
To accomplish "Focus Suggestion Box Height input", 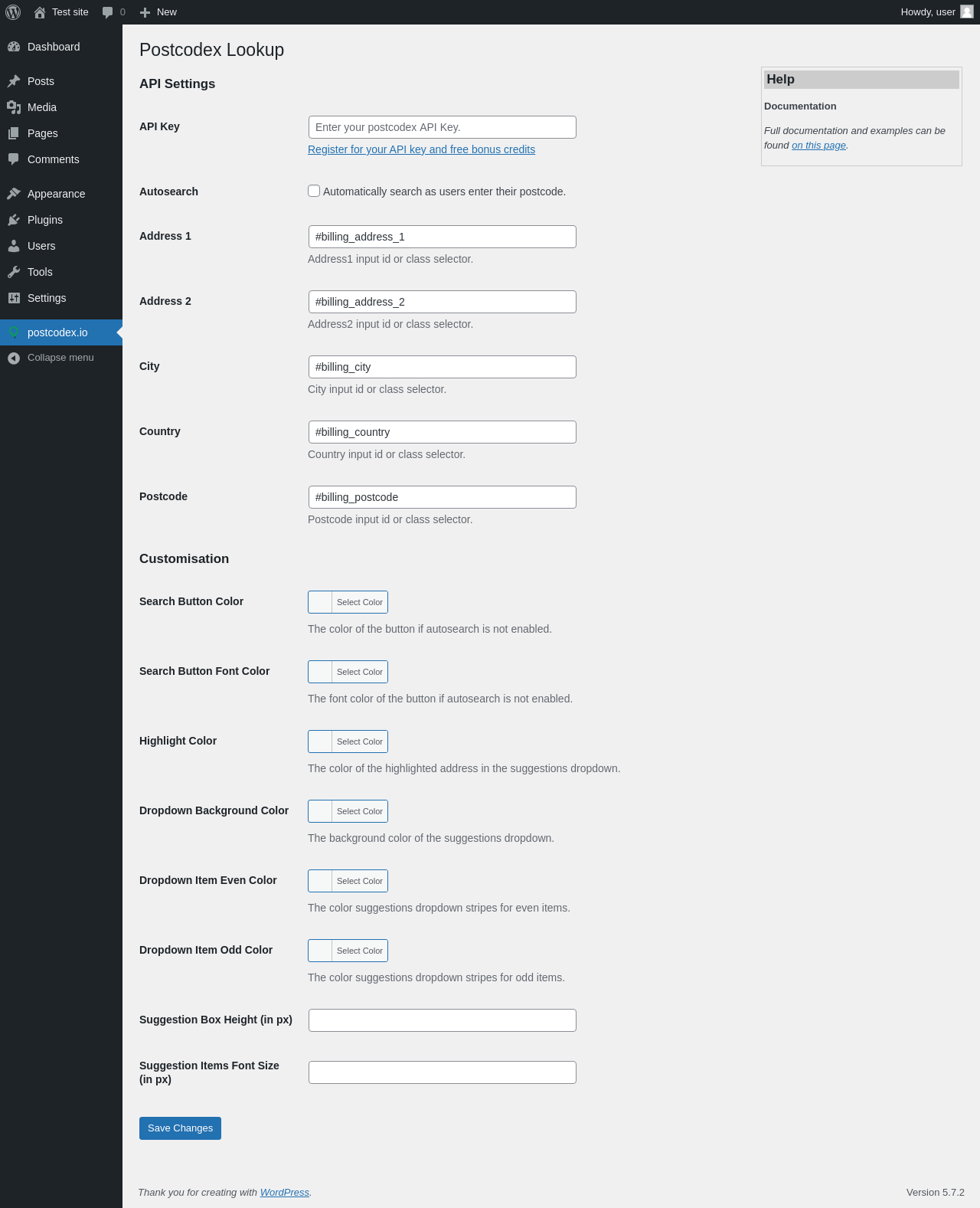I will [443, 1020].
